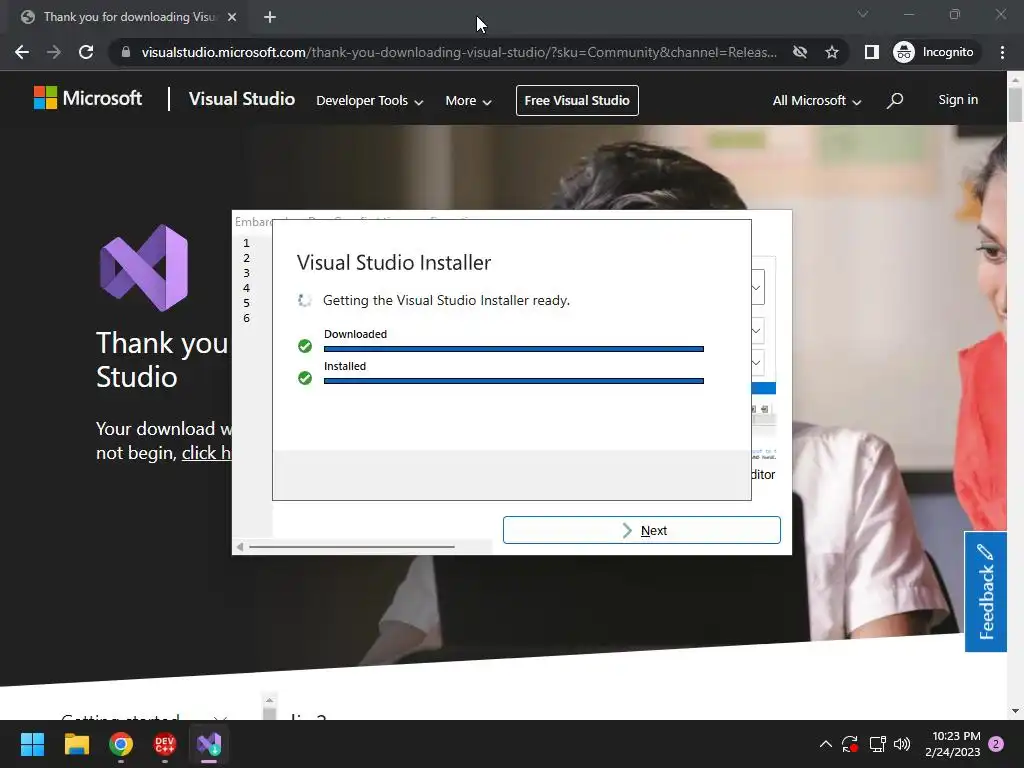Open Dev-C++ from the taskbar
This screenshot has width=1024, height=768.
[165, 744]
